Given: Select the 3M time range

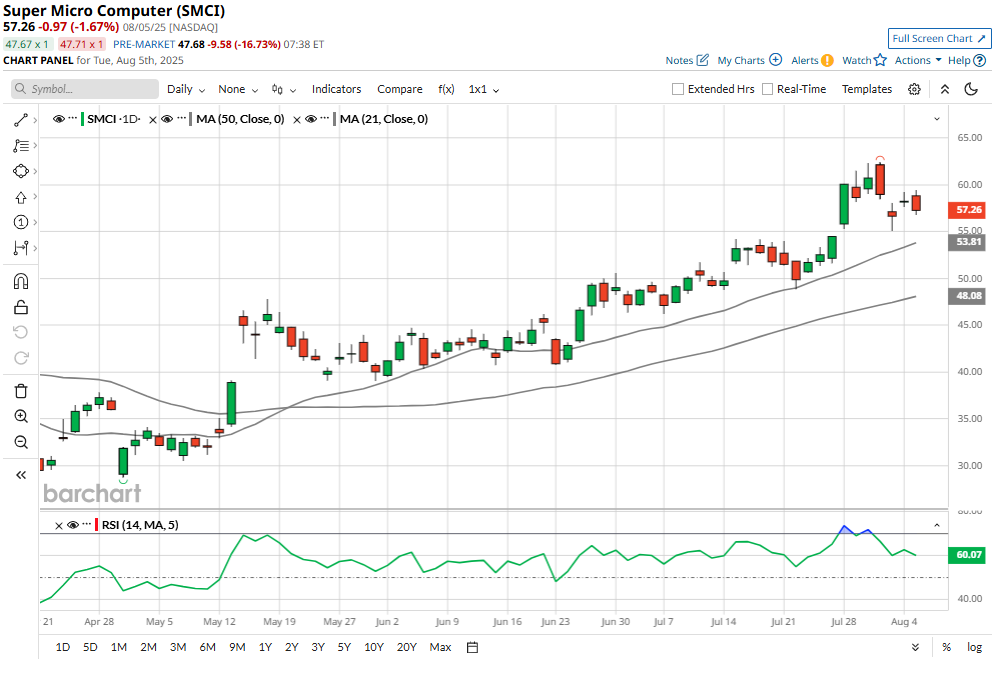Looking at the screenshot, I should (x=178, y=647).
